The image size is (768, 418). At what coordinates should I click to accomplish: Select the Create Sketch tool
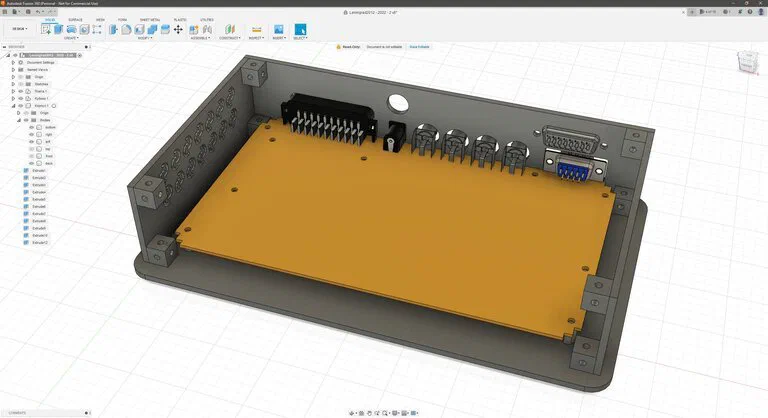click(x=46, y=29)
